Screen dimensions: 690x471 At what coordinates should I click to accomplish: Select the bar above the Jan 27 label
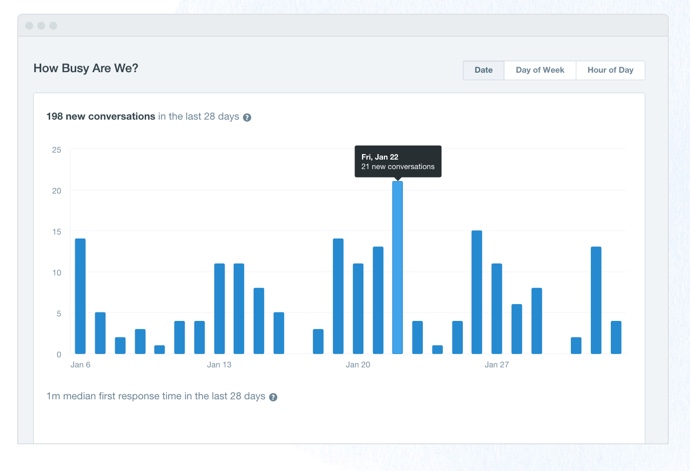(x=497, y=309)
